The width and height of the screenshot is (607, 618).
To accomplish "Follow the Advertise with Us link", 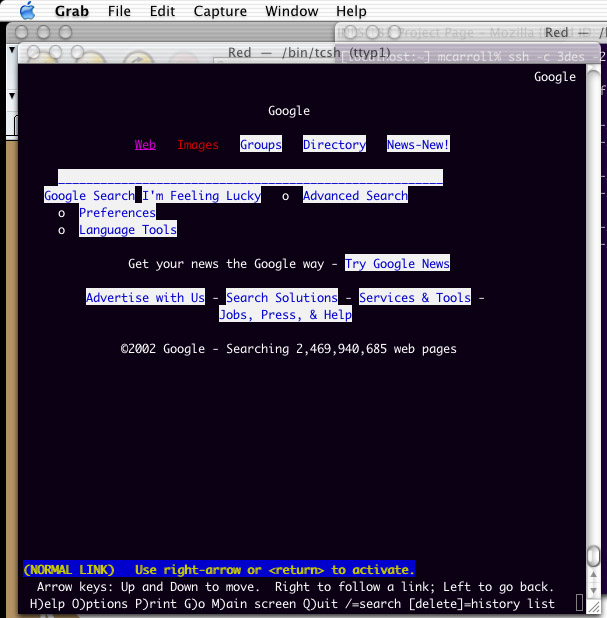I will [145, 297].
